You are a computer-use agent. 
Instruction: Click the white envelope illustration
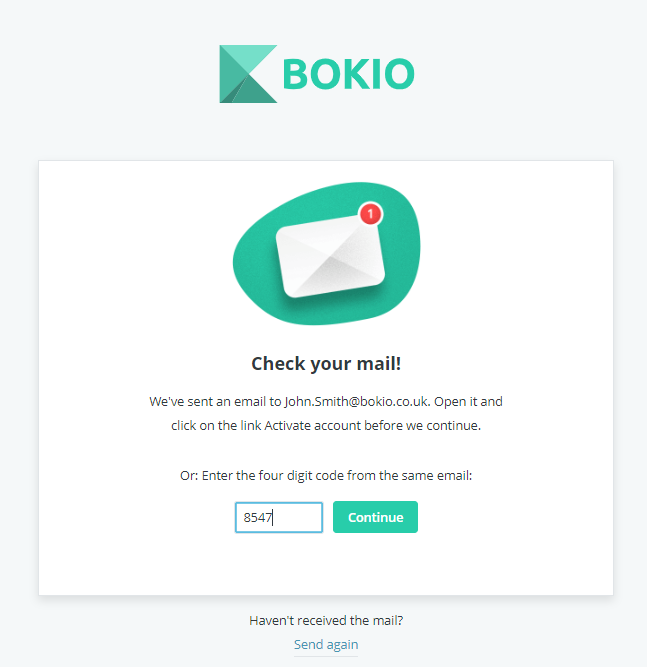click(x=330, y=256)
